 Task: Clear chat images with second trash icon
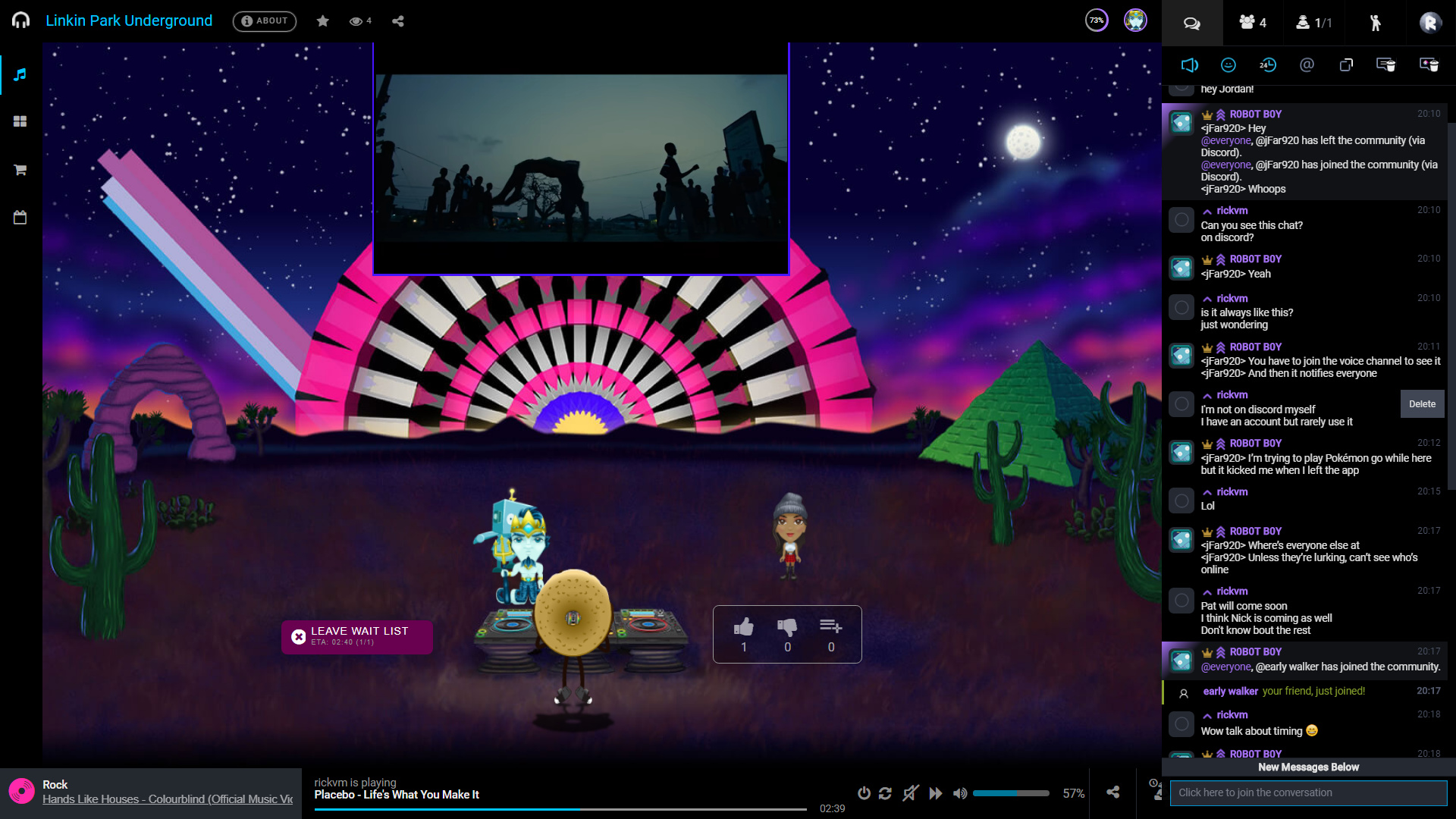(1429, 65)
